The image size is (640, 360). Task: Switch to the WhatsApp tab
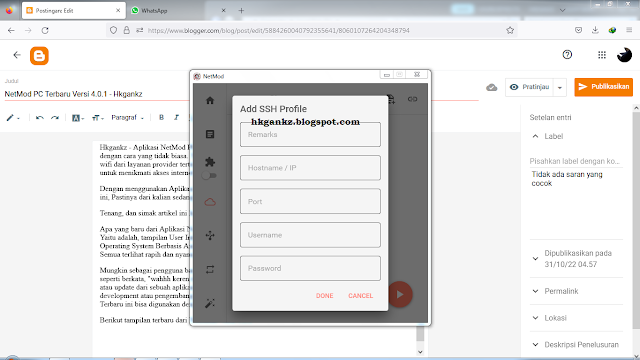pos(178,11)
